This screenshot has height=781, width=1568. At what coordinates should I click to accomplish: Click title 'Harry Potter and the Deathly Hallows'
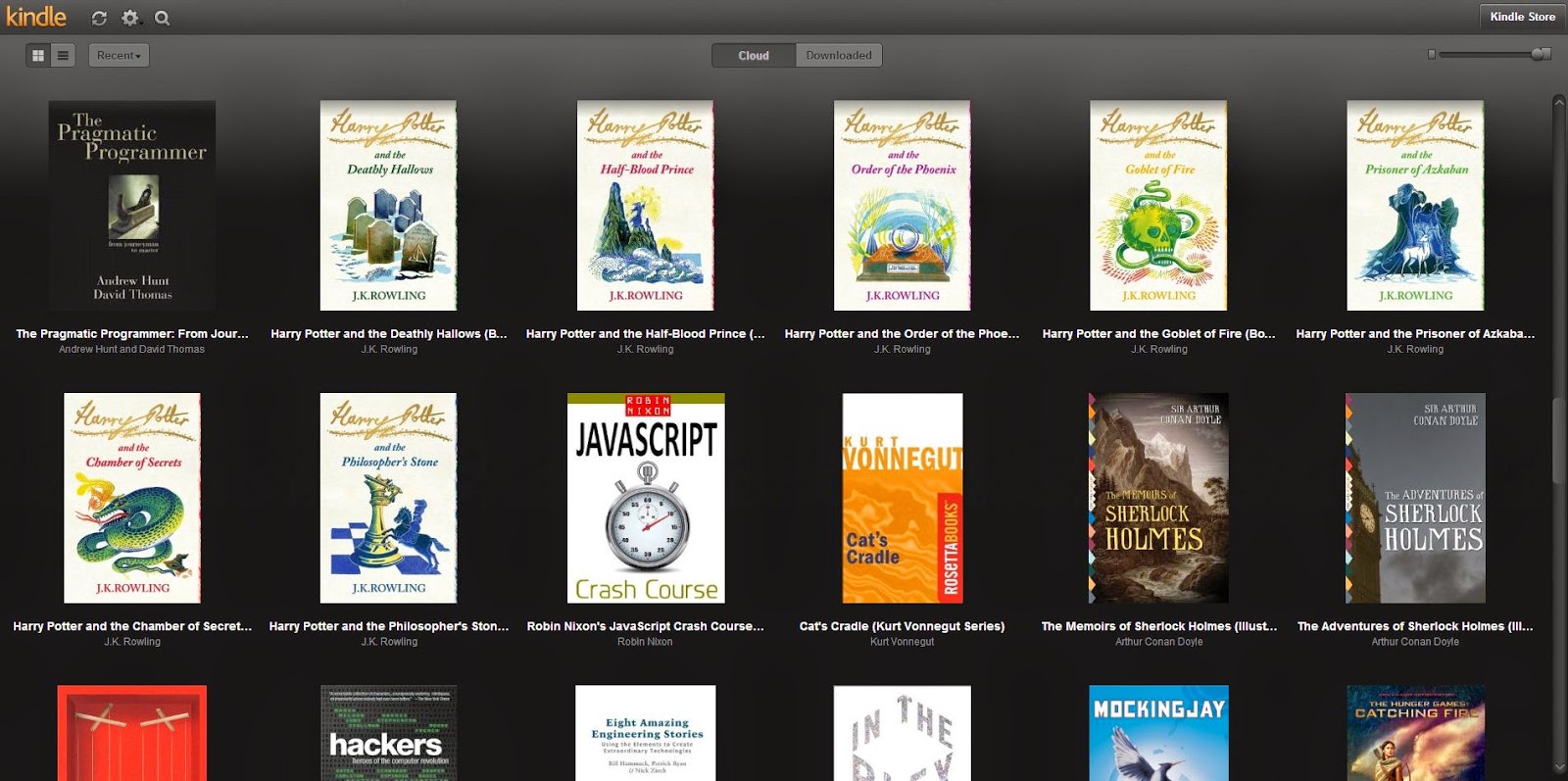pos(389,334)
